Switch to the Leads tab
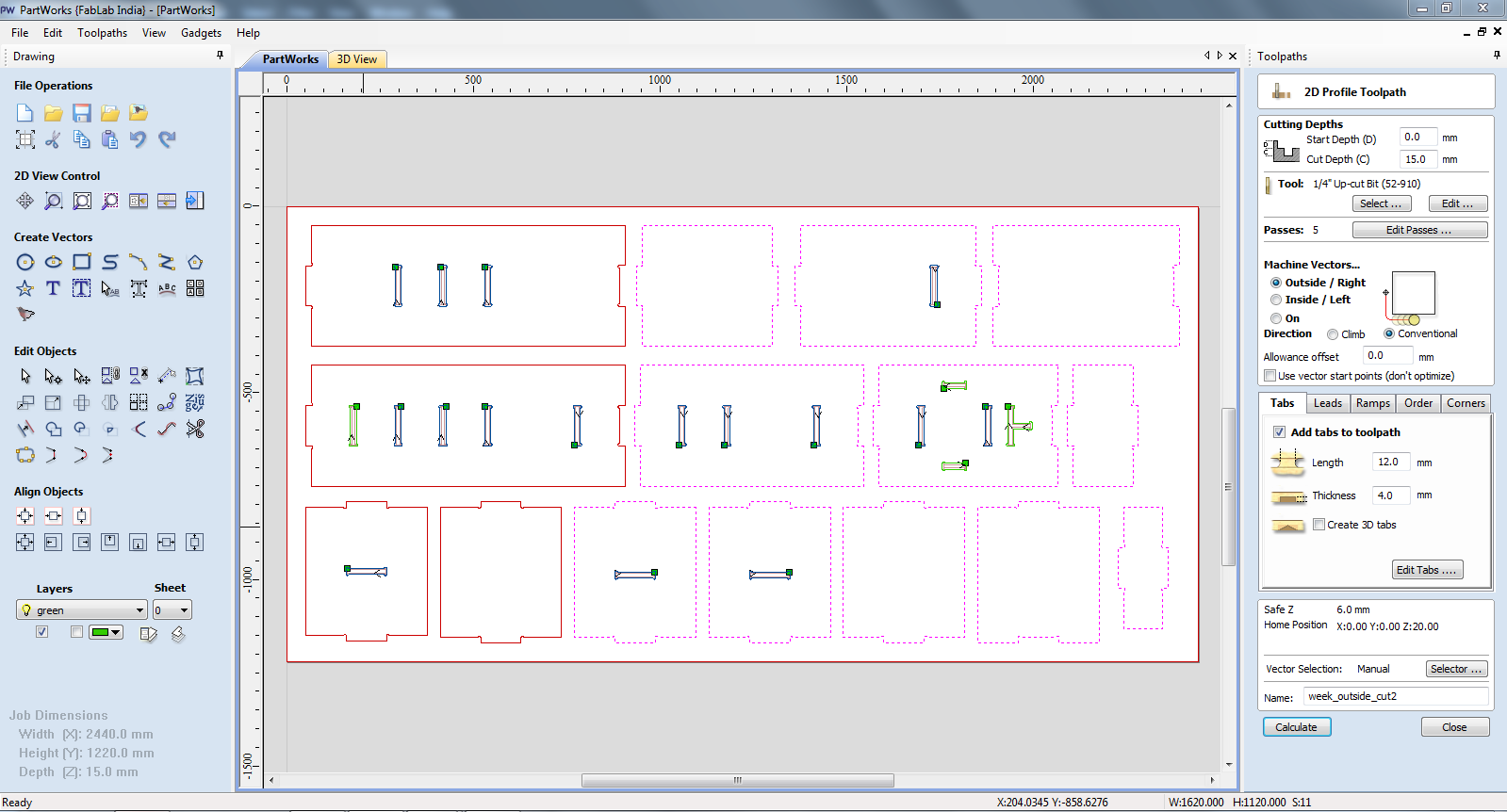 pyautogui.click(x=1328, y=403)
